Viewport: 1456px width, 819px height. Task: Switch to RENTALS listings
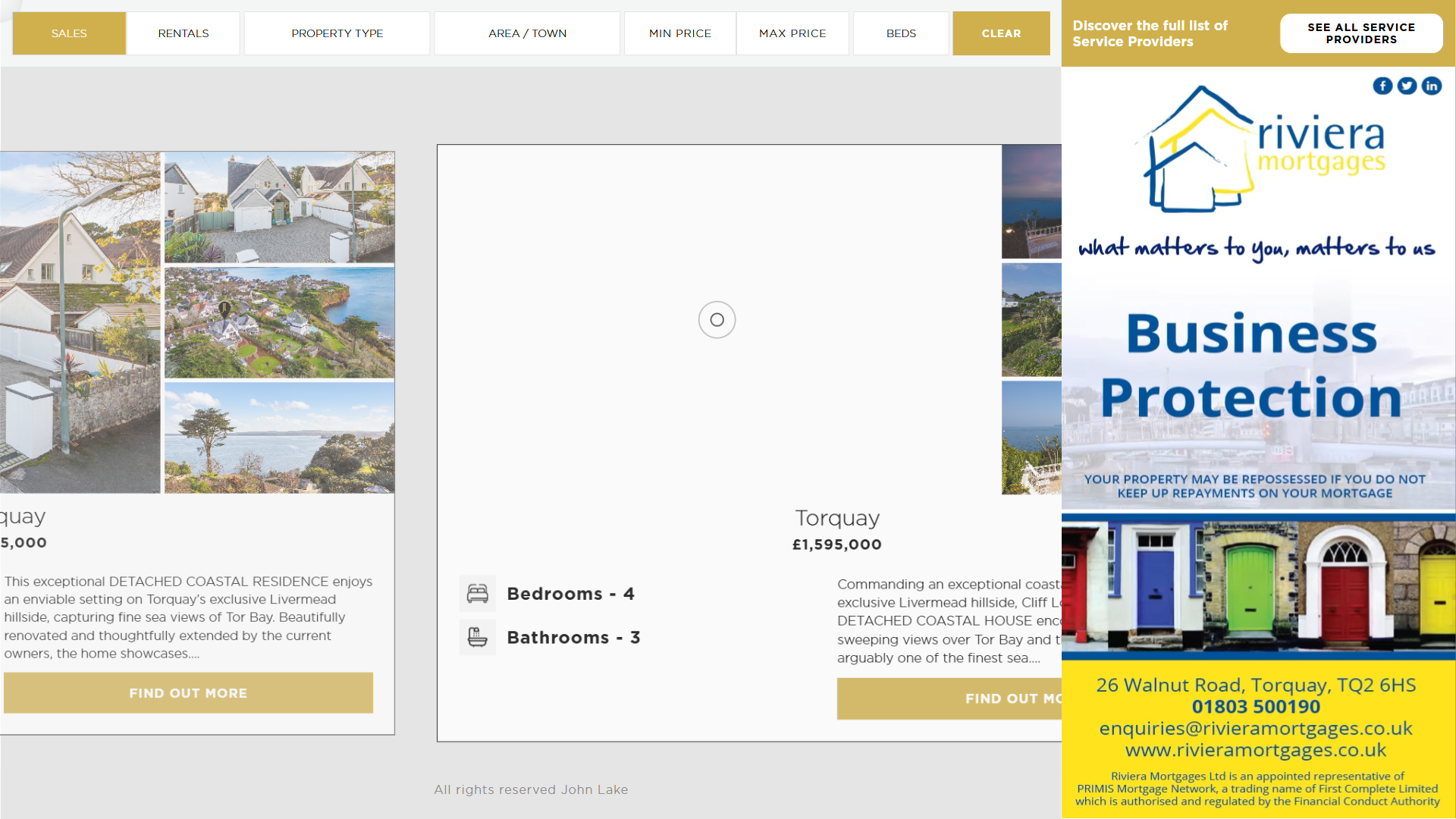coord(184,33)
